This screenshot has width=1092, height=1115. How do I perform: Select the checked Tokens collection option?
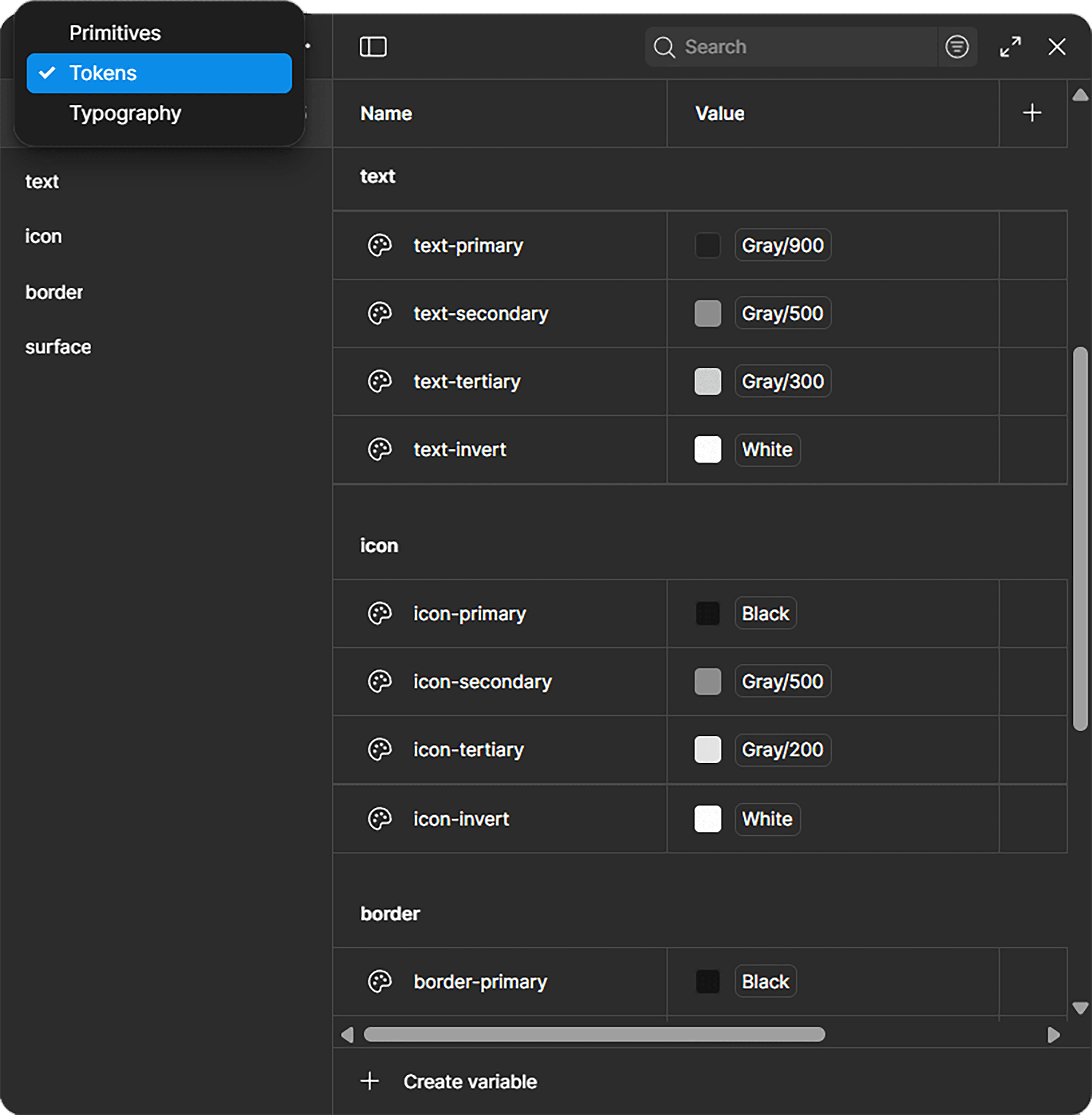[159, 73]
